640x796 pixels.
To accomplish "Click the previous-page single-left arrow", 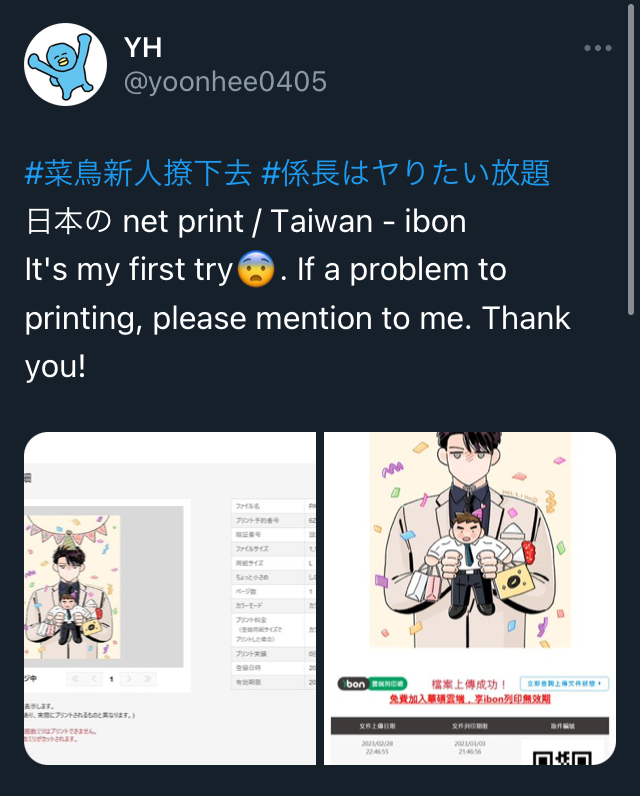I will click(94, 679).
